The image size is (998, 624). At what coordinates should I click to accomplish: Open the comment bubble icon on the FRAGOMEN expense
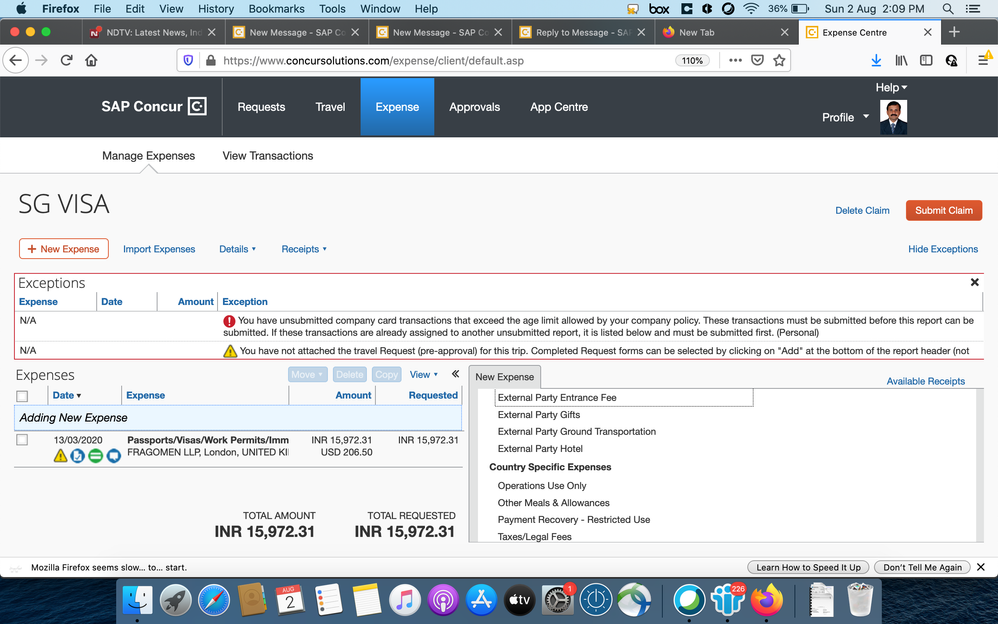(x=113, y=456)
